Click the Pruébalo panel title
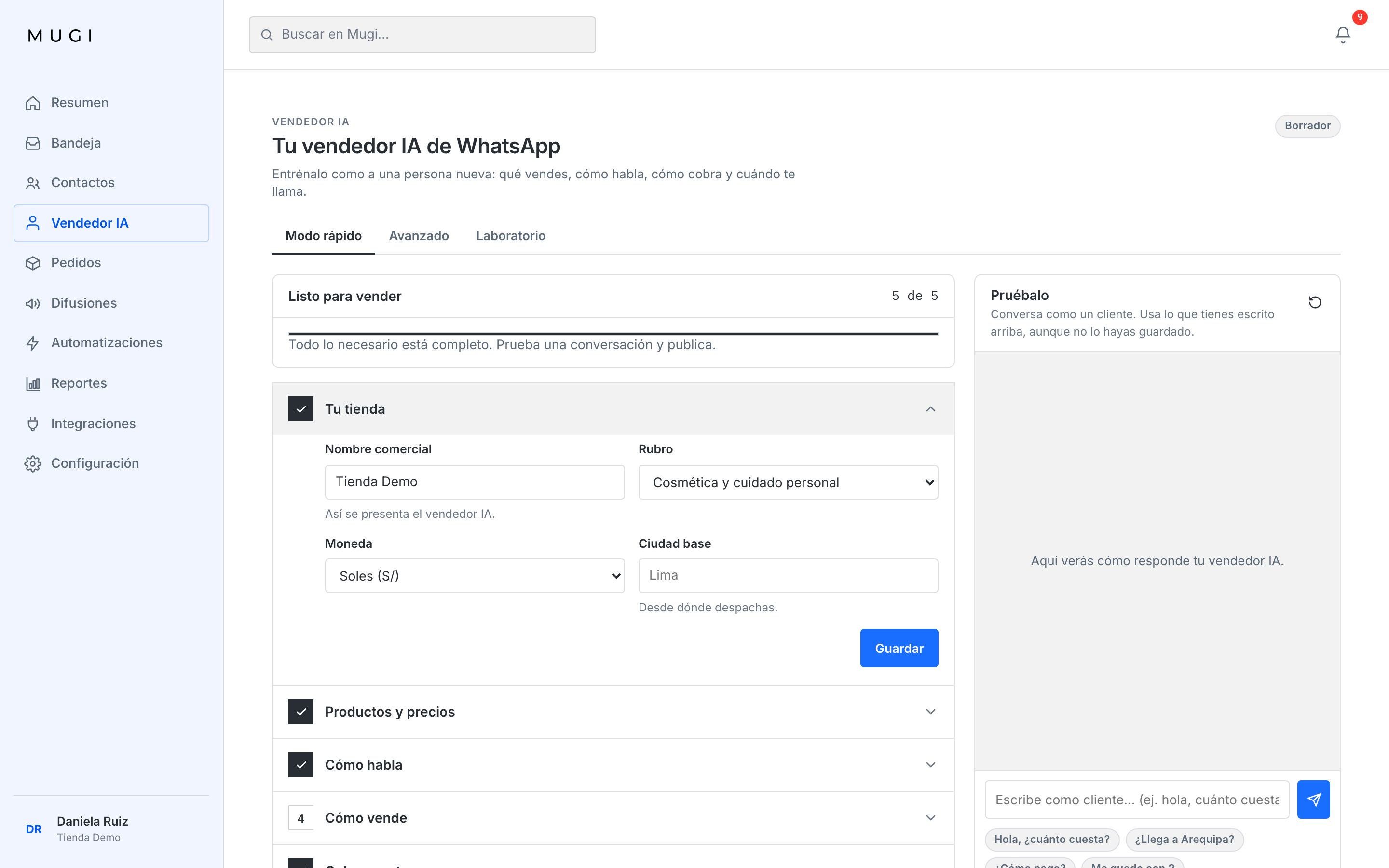This screenshot has width=1389, height=868. [x=1020, y=295]
